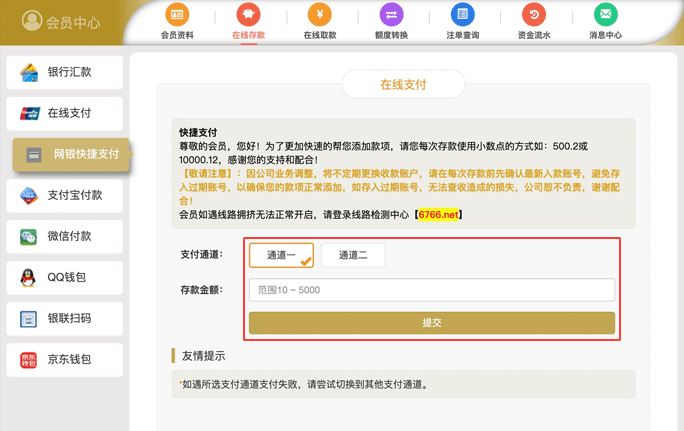Open the 会员资料 profile icon
Viewport: 684px width, 431px height.
177,15
